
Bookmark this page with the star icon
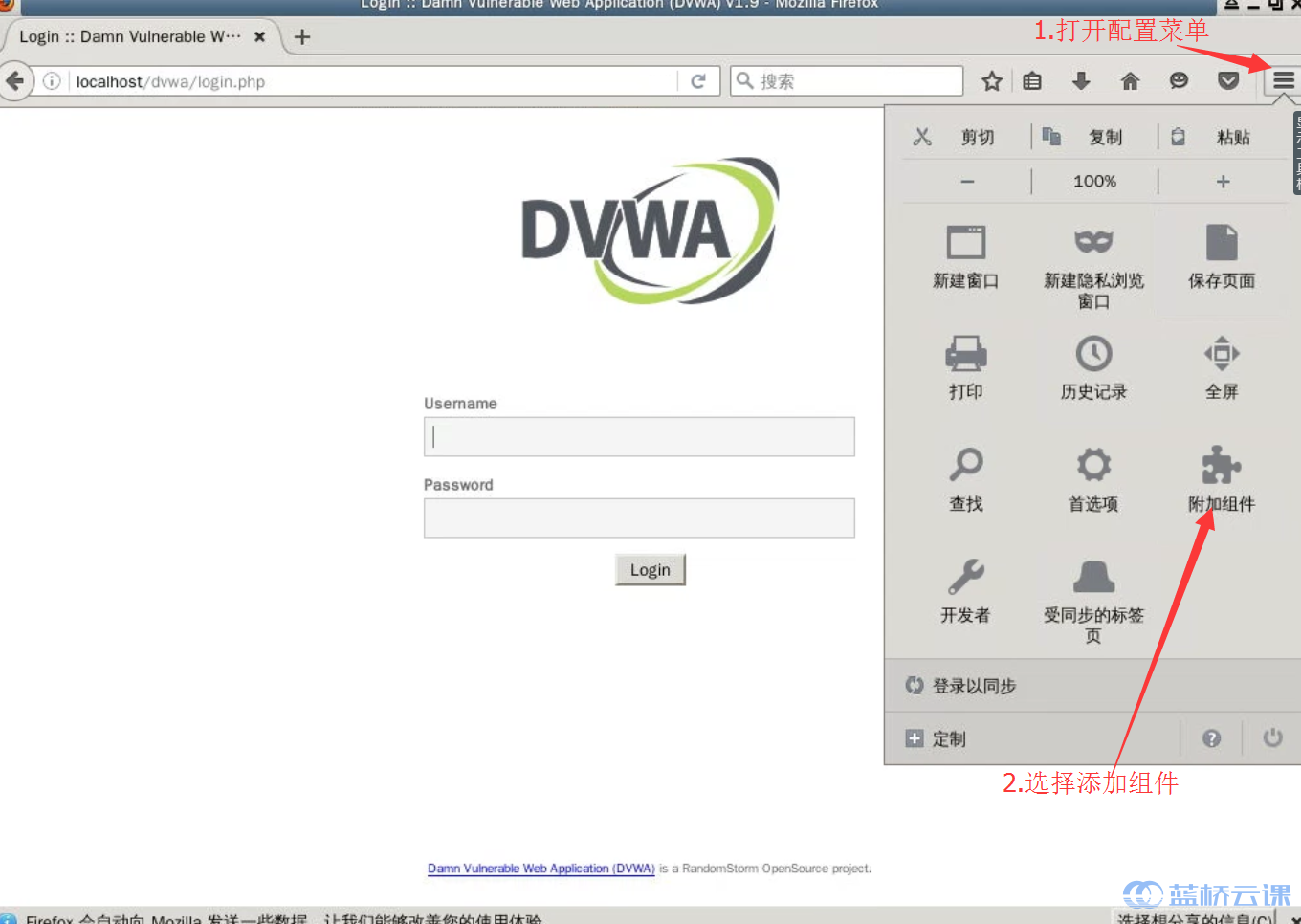click(992, 81)
